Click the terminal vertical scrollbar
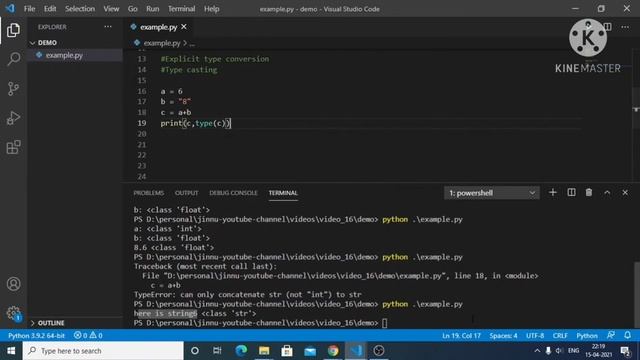640x360 pixels. pos(637,296)
